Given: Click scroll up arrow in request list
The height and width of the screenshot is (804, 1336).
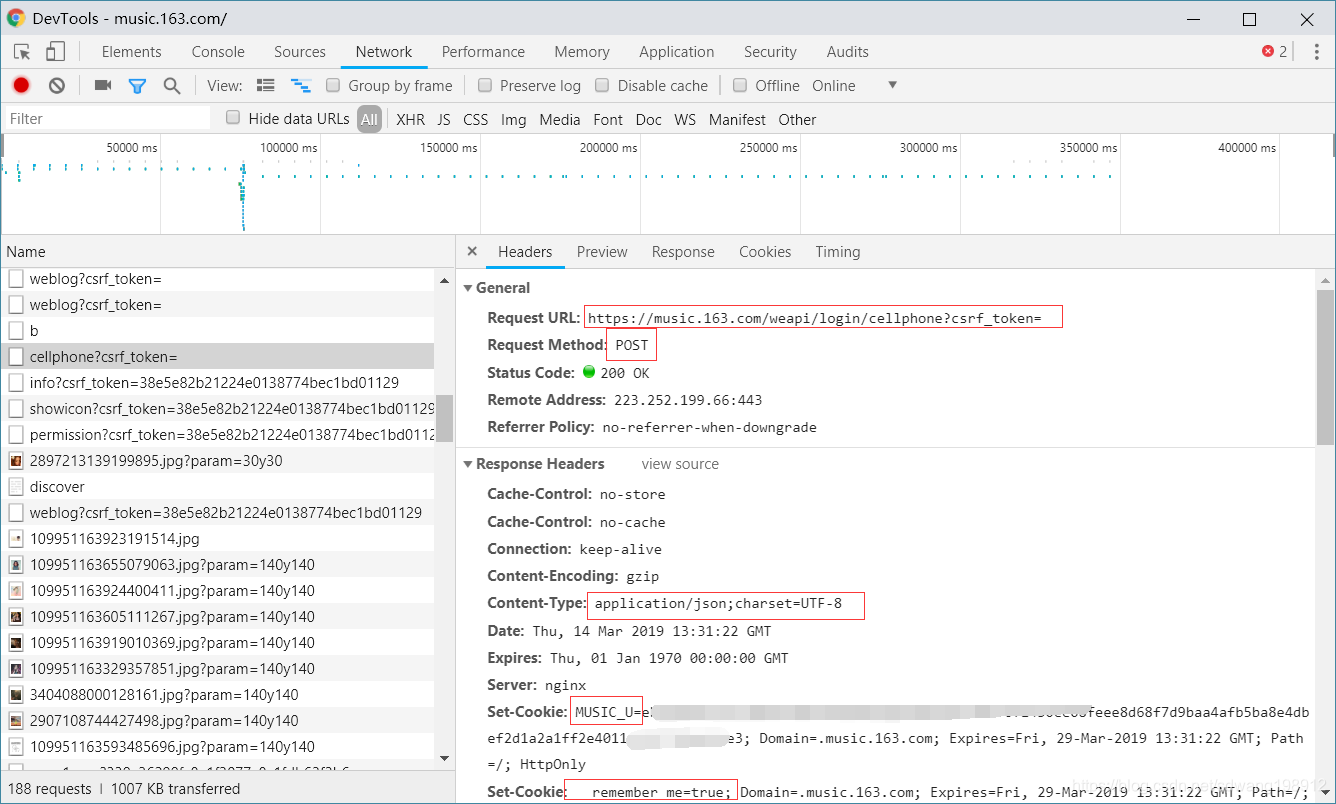Looking at the screenshot, I should (445, 281).
